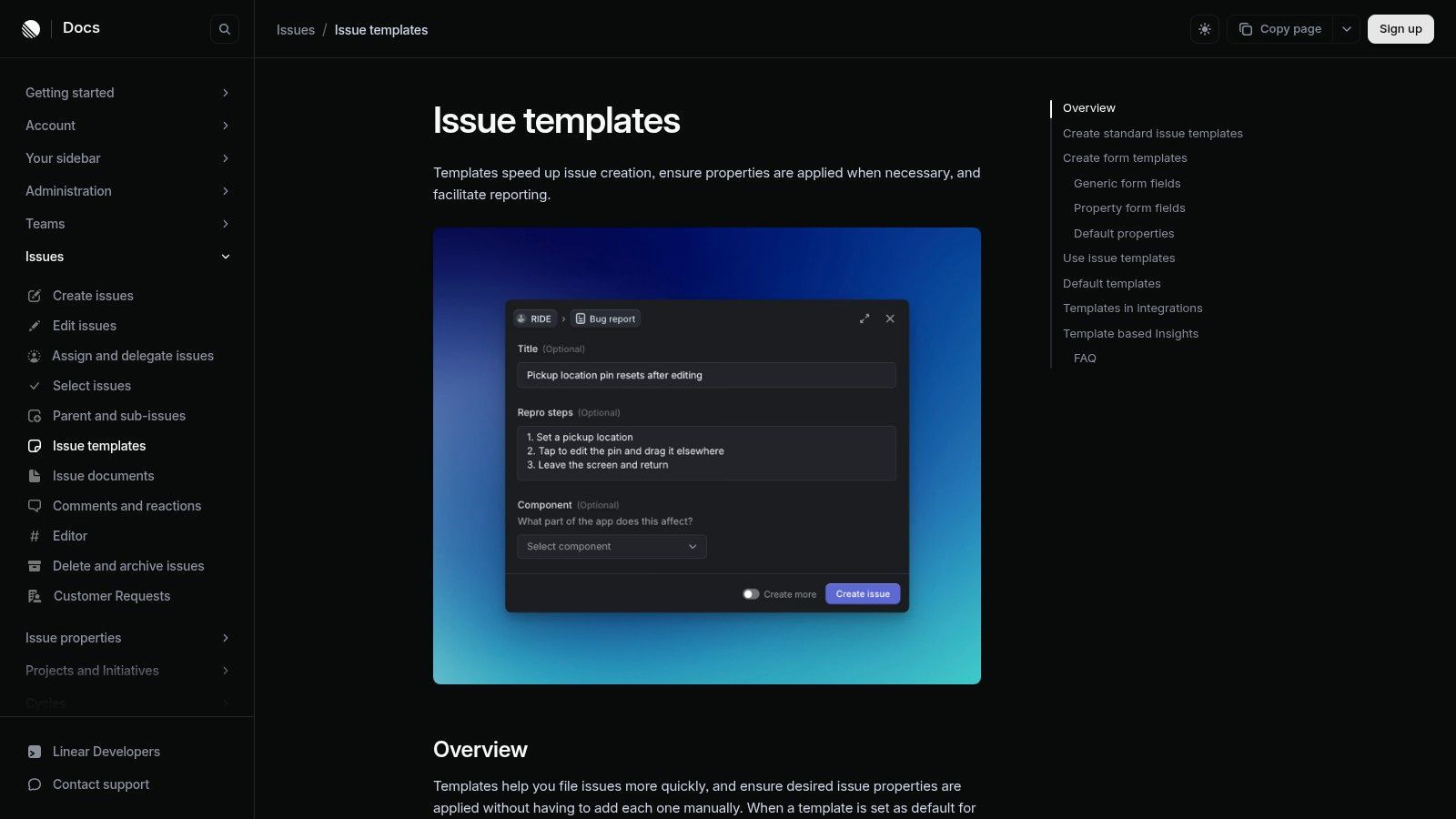
Task: Open the Copy page options arrow
Action: click(1346, 29)
